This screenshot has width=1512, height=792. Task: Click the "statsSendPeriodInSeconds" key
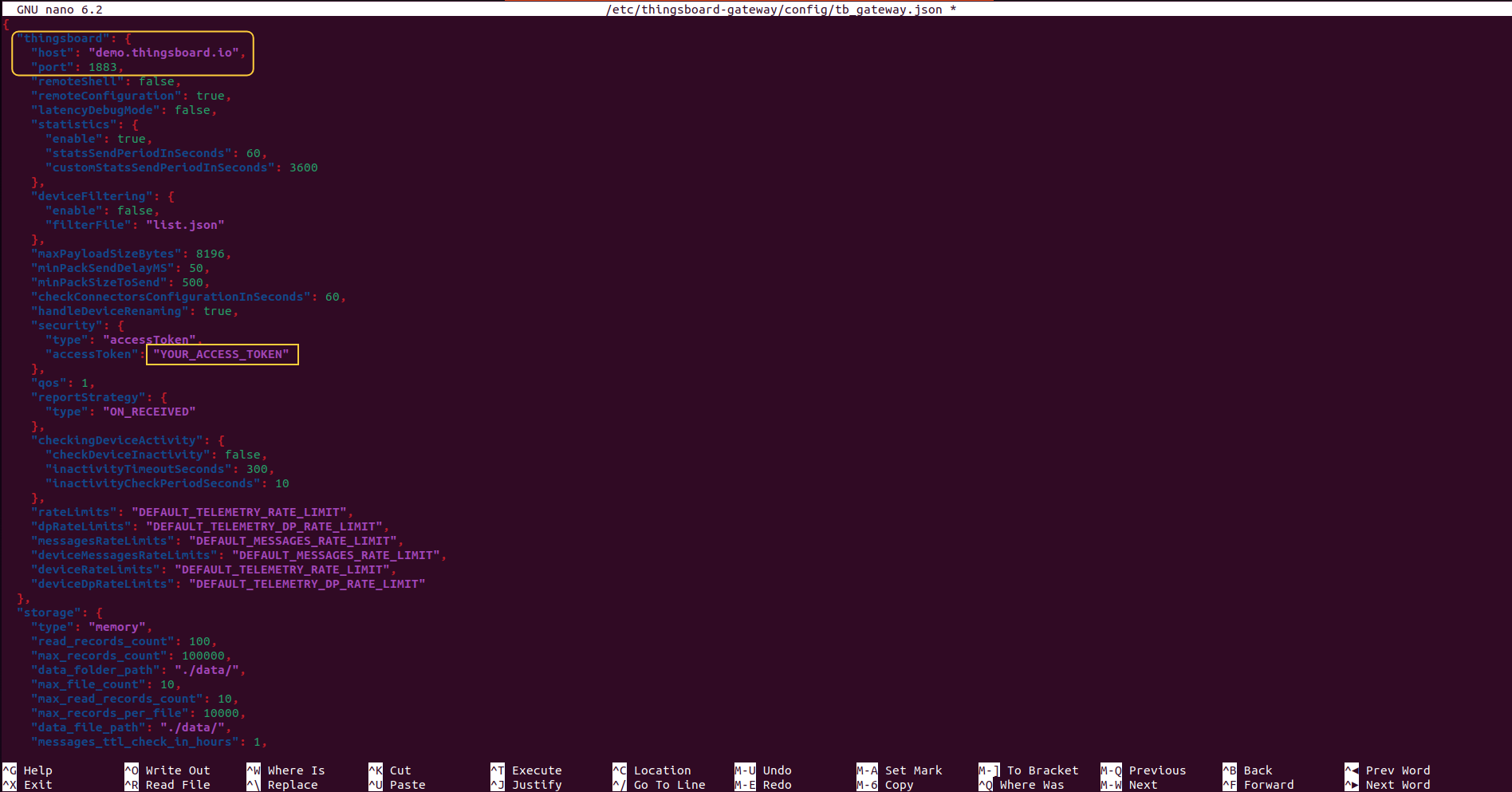[x=139, y=153]
